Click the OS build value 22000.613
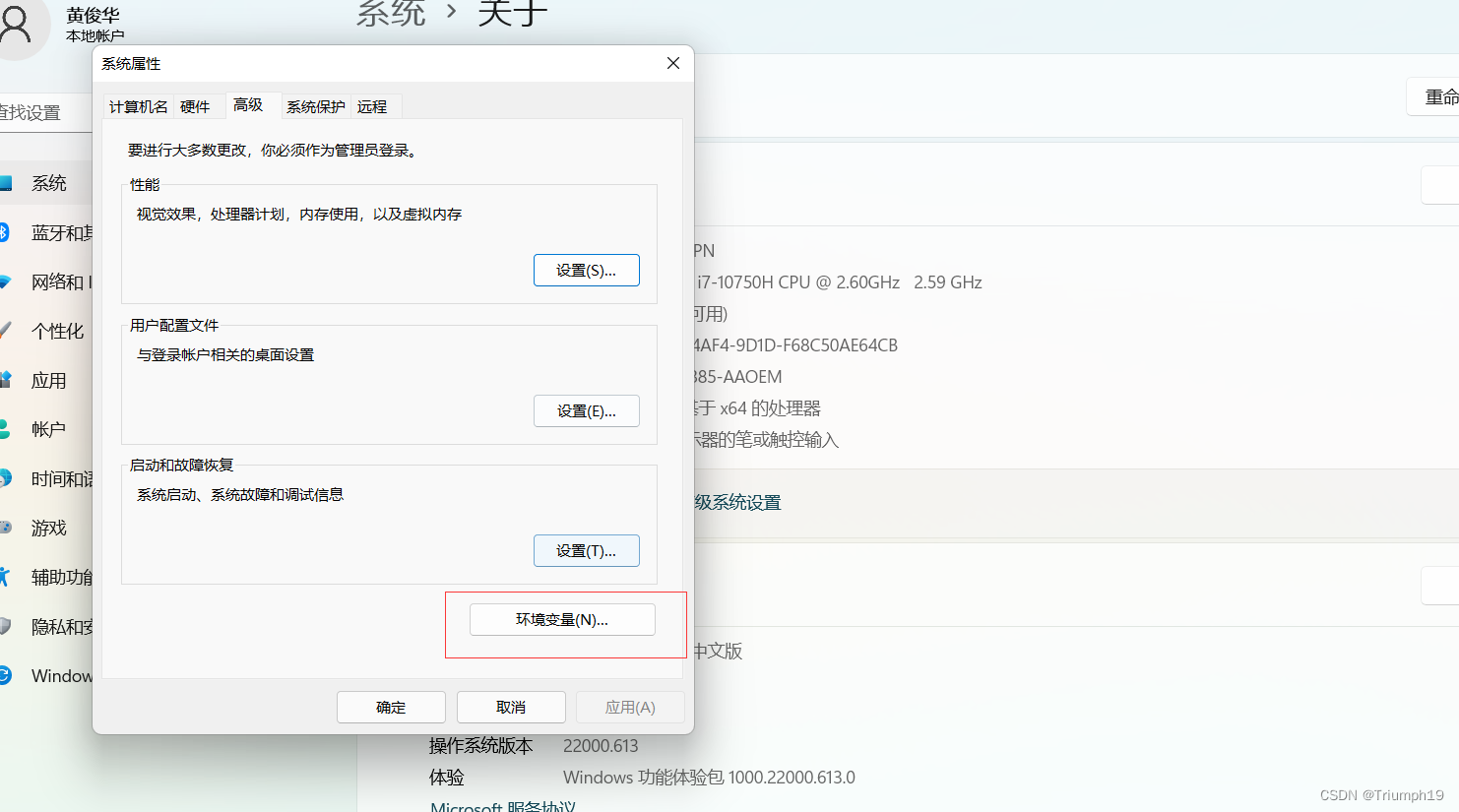This screenshot has width=1459, height=812. 601,746
